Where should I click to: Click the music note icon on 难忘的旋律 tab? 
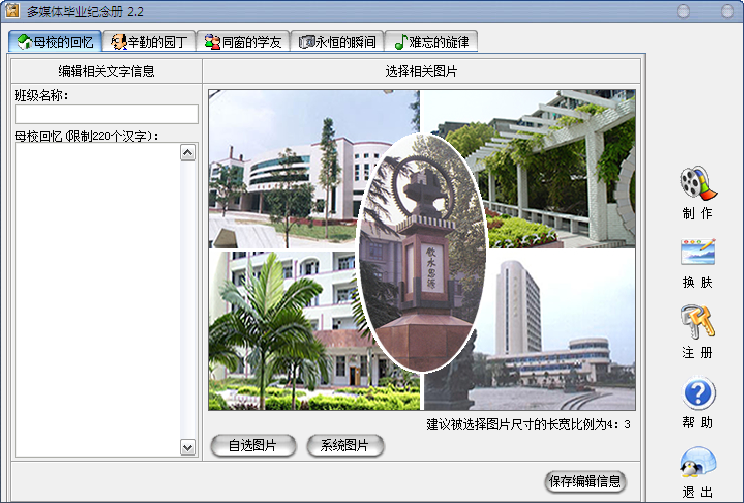click(x=401, y=42)
